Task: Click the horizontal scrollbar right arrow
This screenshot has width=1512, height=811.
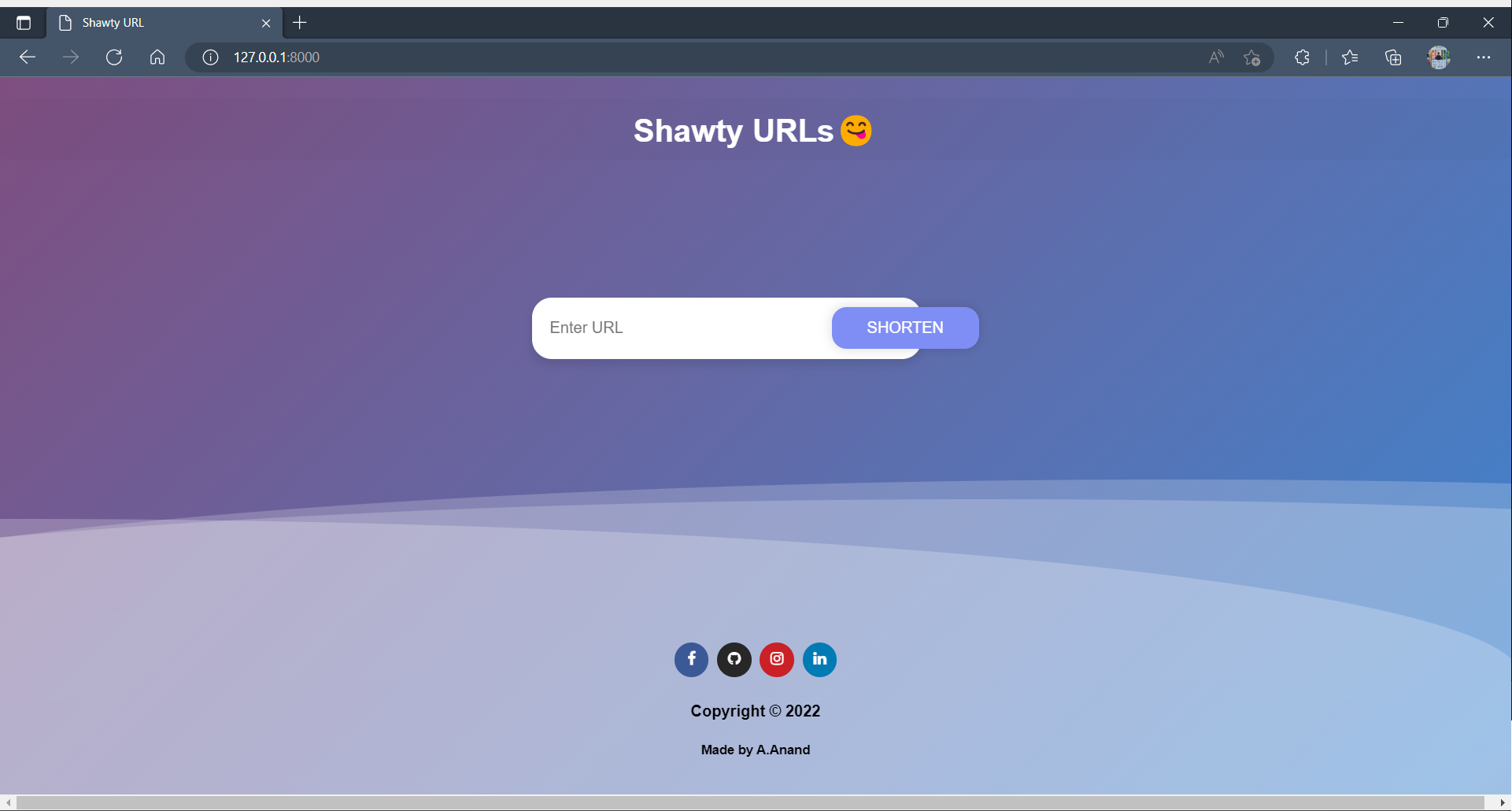Action: tap(1503, 802)
